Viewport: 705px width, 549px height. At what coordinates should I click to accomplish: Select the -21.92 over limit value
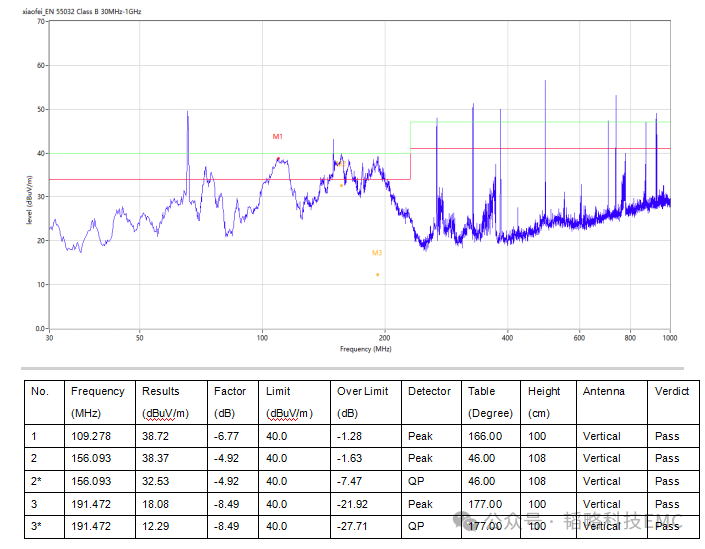tap(357, 504)
